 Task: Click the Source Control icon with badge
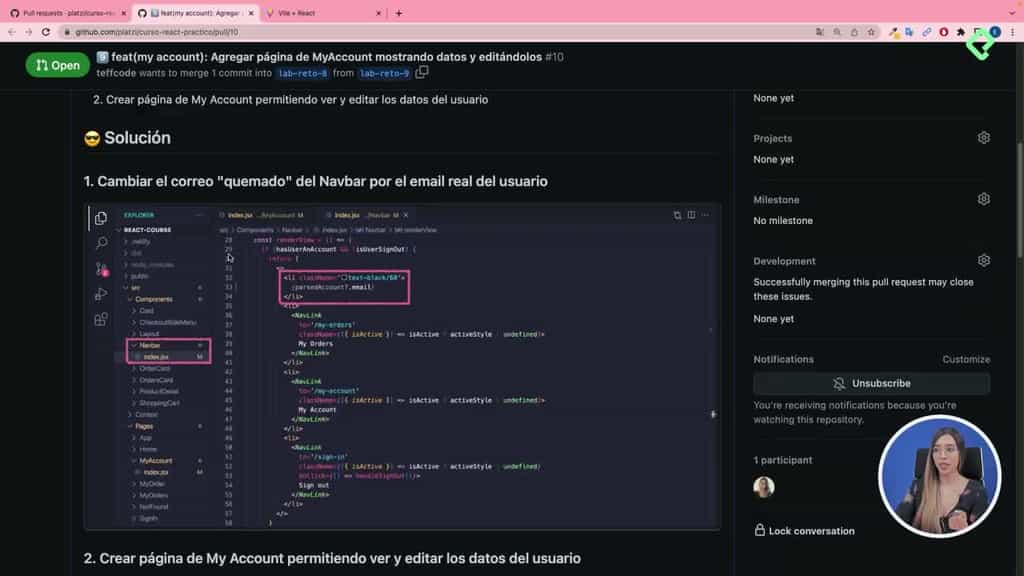[x=100, y=268]
